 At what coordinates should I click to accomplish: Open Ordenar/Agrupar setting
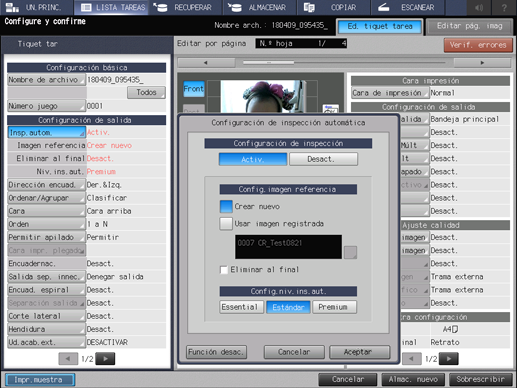click(x=46, y=198)
